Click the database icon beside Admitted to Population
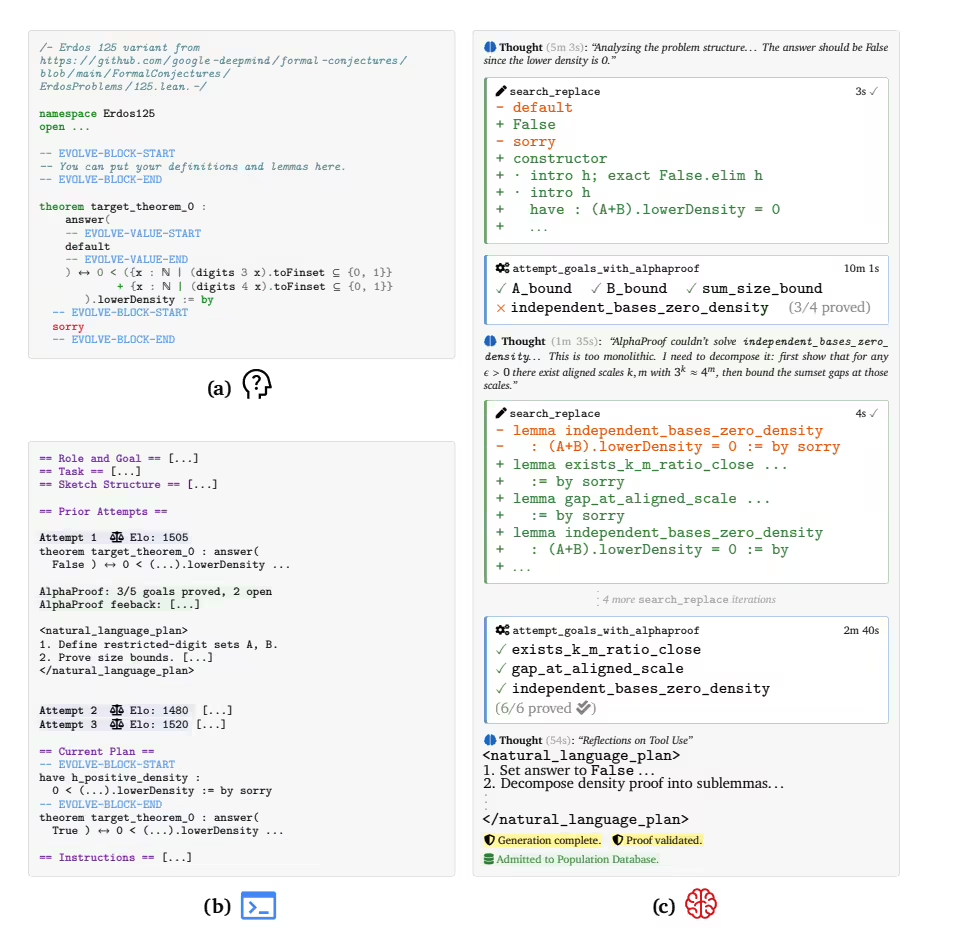Image resolution: width=956 pixels, height=937 pixels. (488, 859)
